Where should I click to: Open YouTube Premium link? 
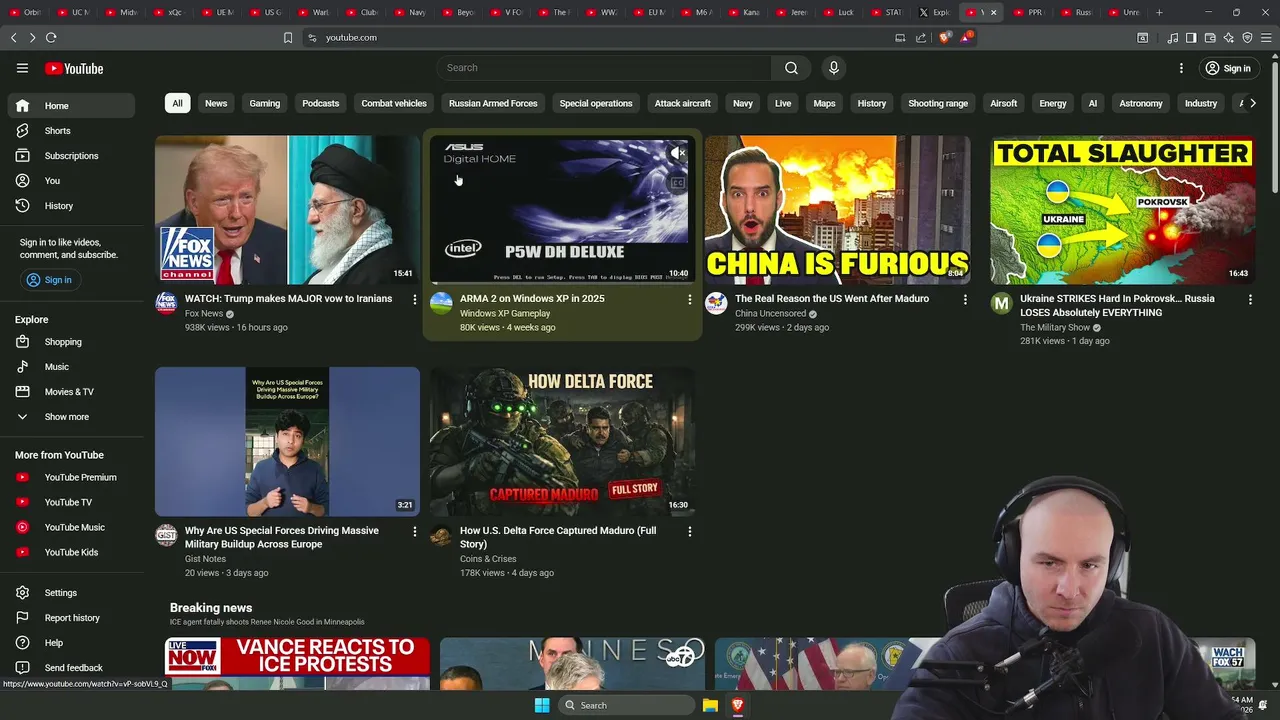coord(71,477)
